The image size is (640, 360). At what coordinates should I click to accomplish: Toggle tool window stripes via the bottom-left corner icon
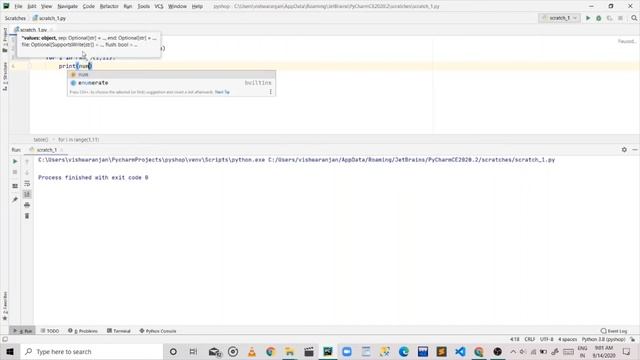[x=5, y=339]
